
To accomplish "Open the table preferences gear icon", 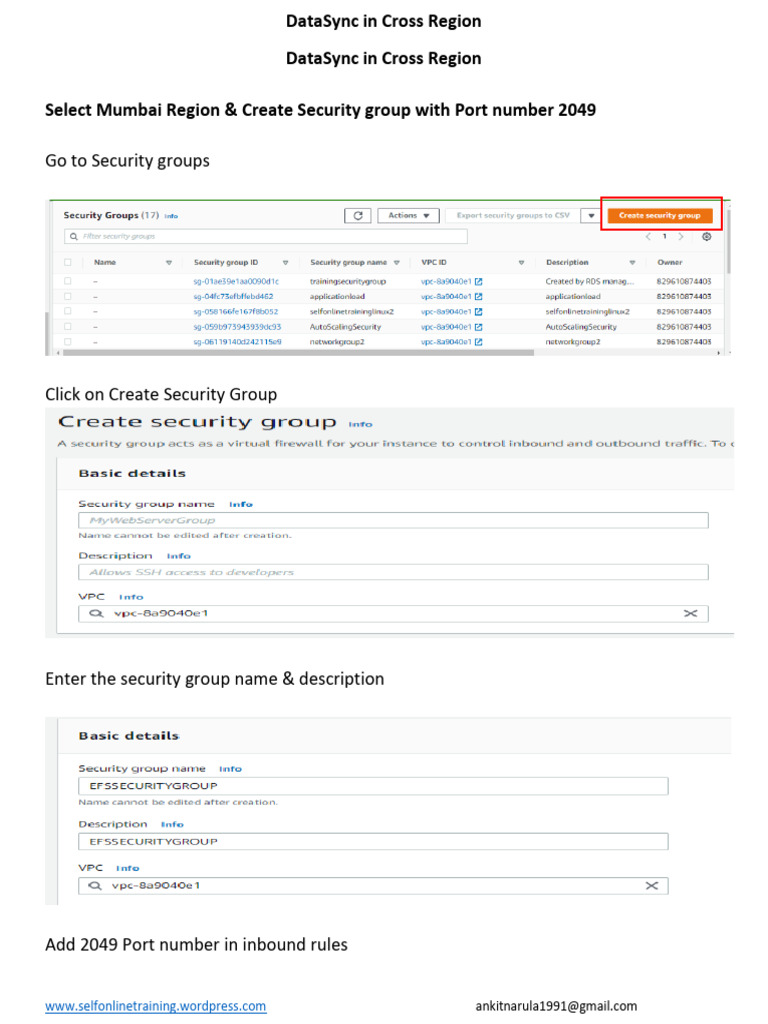I will (706, 237).
